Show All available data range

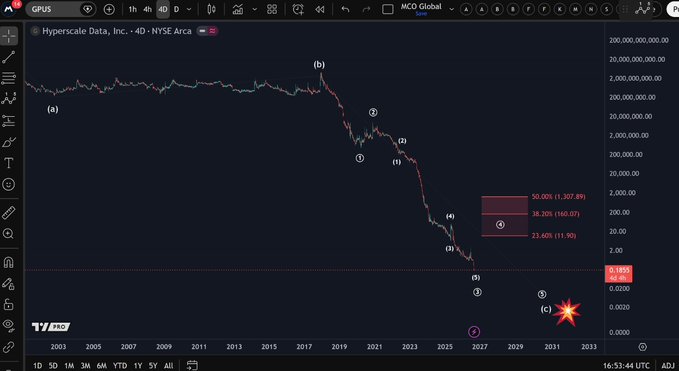(168, 366)
